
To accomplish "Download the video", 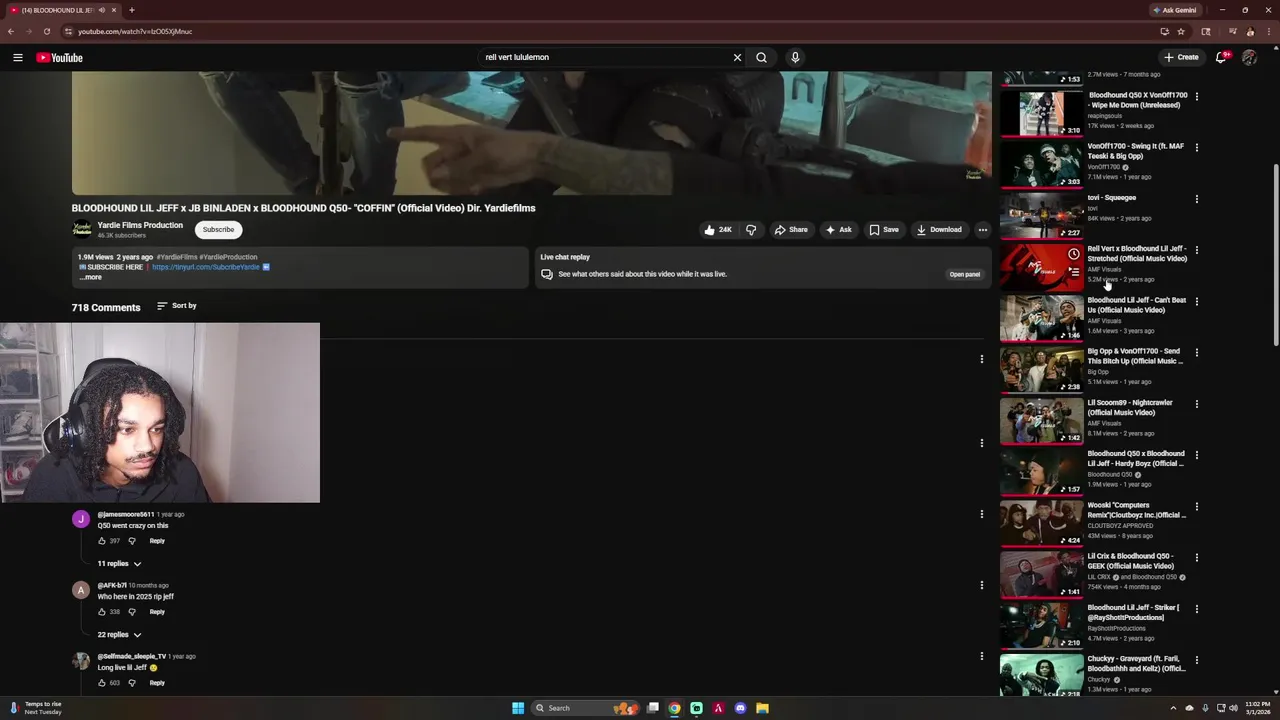I will [939, 230].
